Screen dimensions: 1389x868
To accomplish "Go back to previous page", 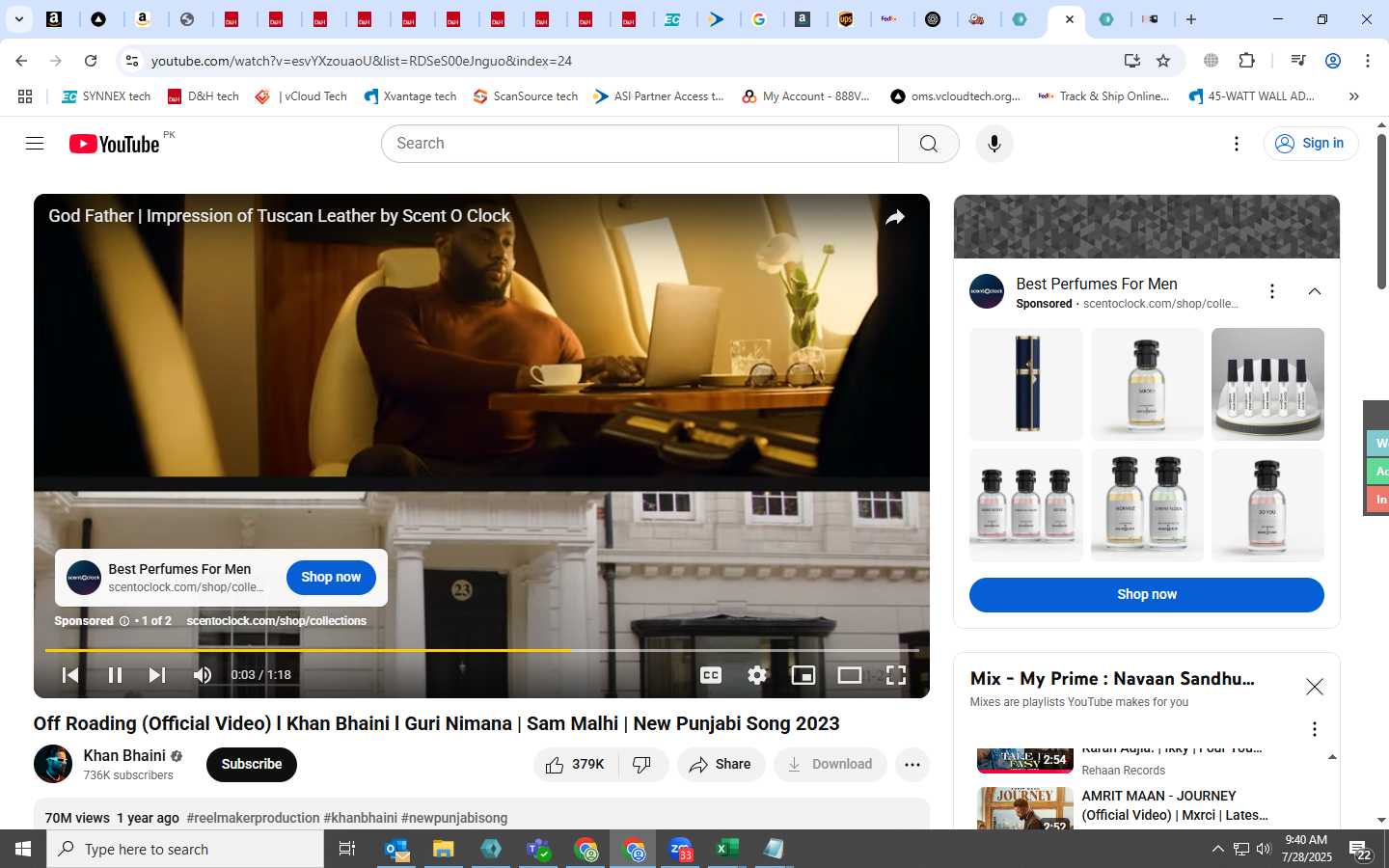I will [21, 61].
